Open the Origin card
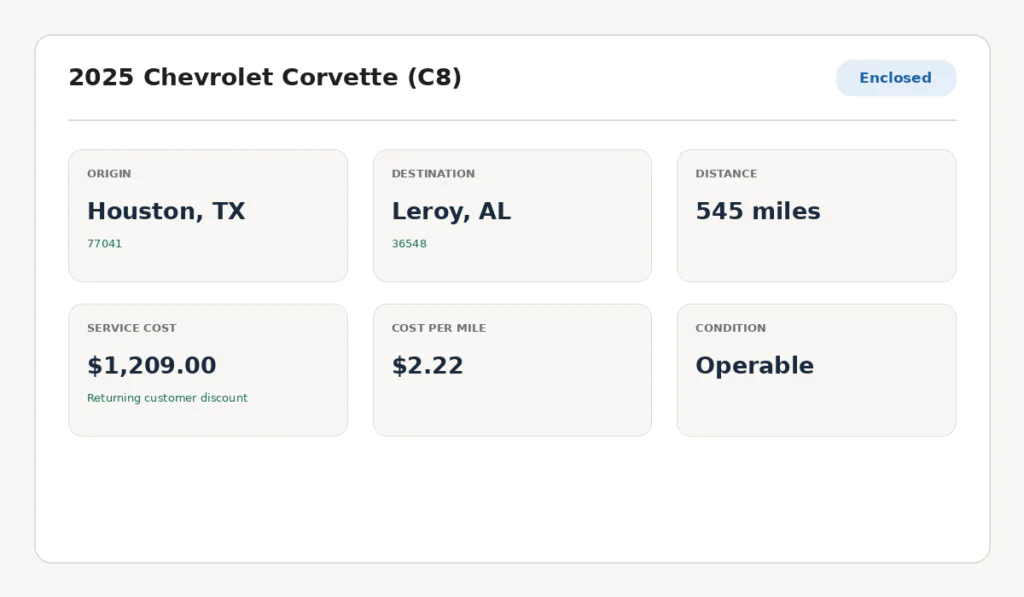 click(208, 216)
